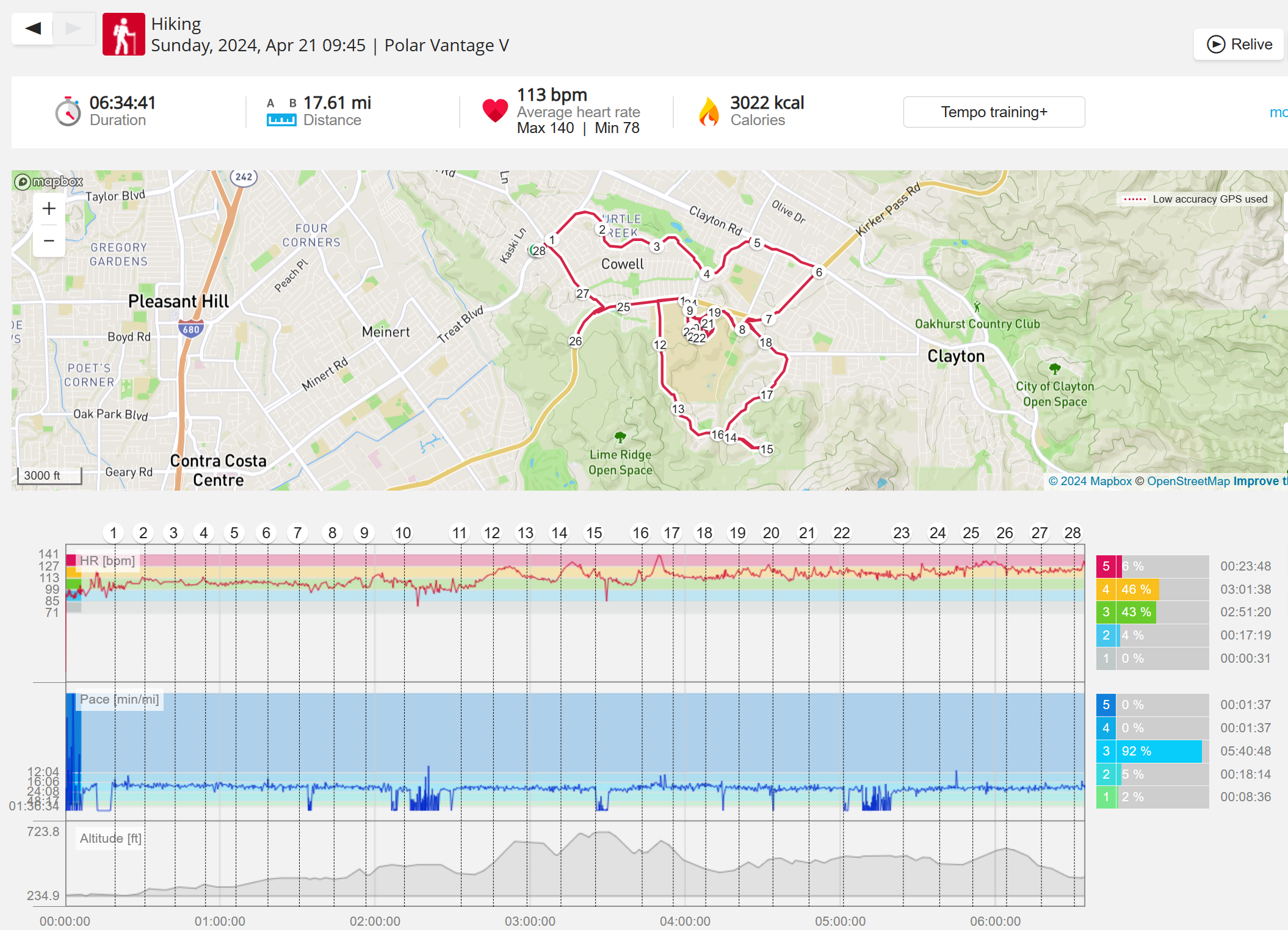Click the red hiking sport icon
This screenshot has height=930, width=1288.
point(124,34)
